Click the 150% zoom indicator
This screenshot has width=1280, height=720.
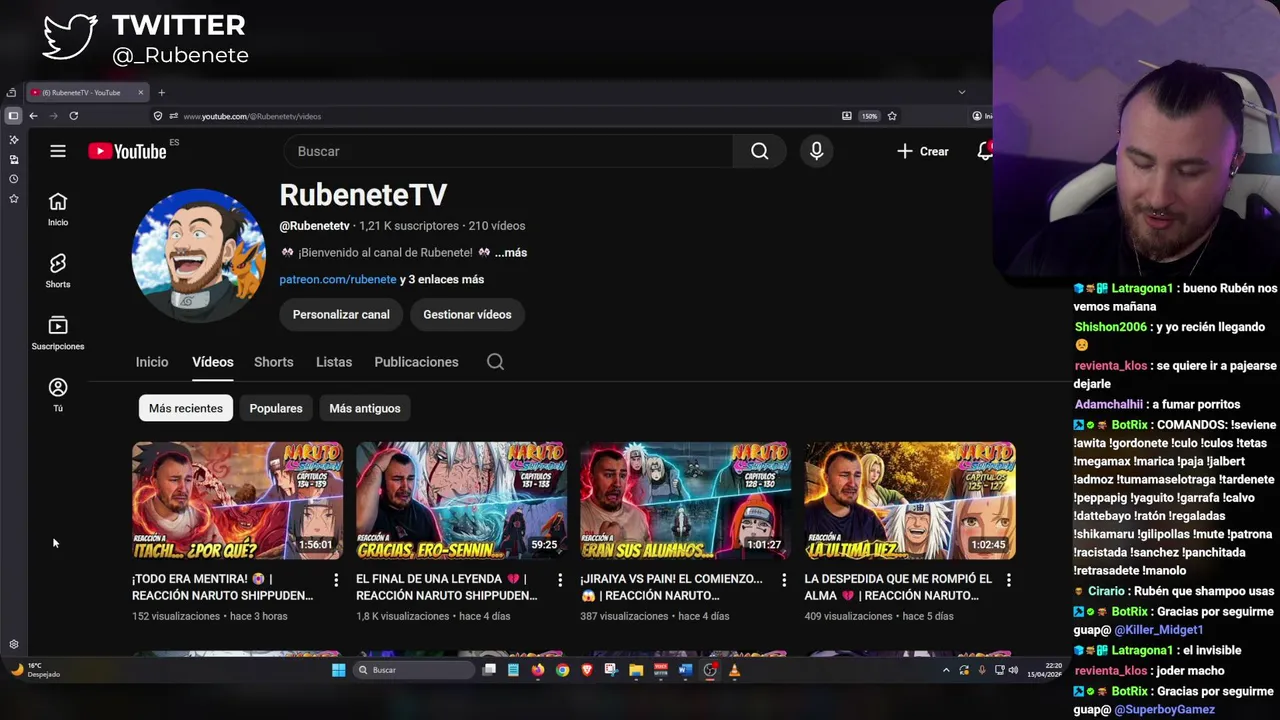(869, 116)
